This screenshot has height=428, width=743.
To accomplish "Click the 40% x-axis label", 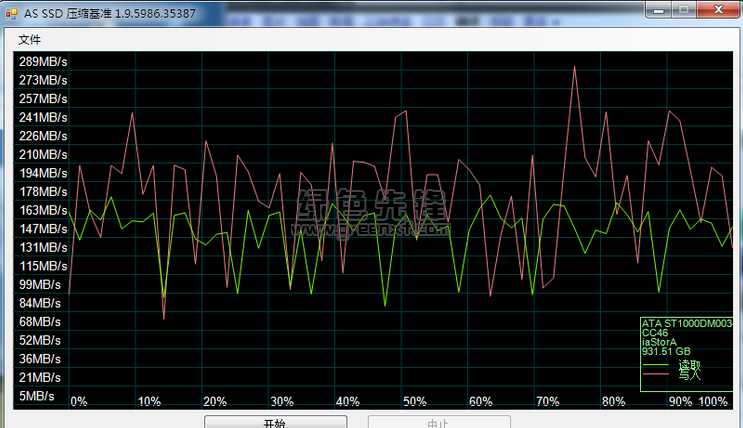I will tap(347, 401).
